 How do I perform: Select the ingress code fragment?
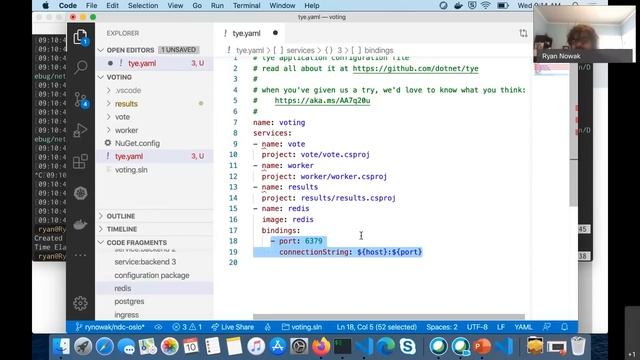pyautogui.click(x=154, y=315)
